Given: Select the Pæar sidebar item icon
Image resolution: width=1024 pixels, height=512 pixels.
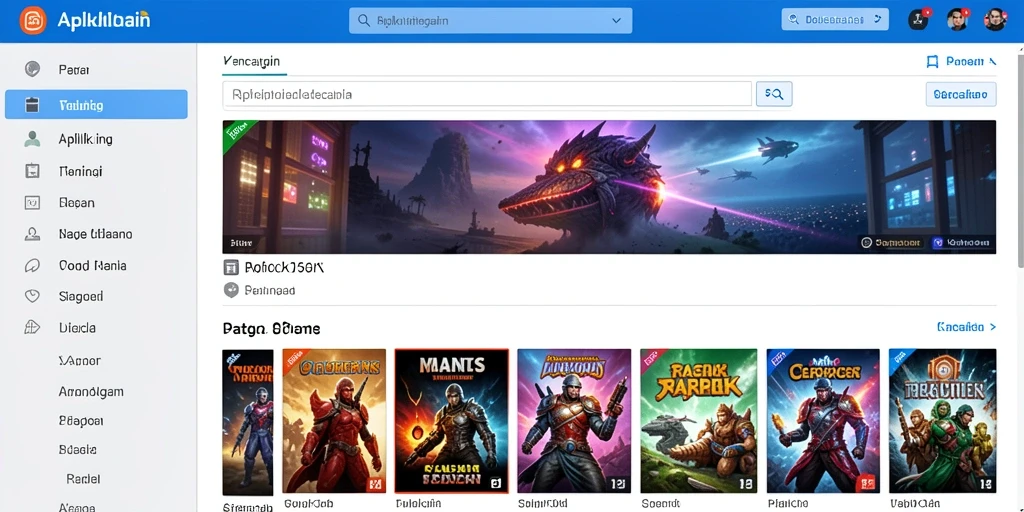Looking at the screenshot, I should tap(32, 69).
